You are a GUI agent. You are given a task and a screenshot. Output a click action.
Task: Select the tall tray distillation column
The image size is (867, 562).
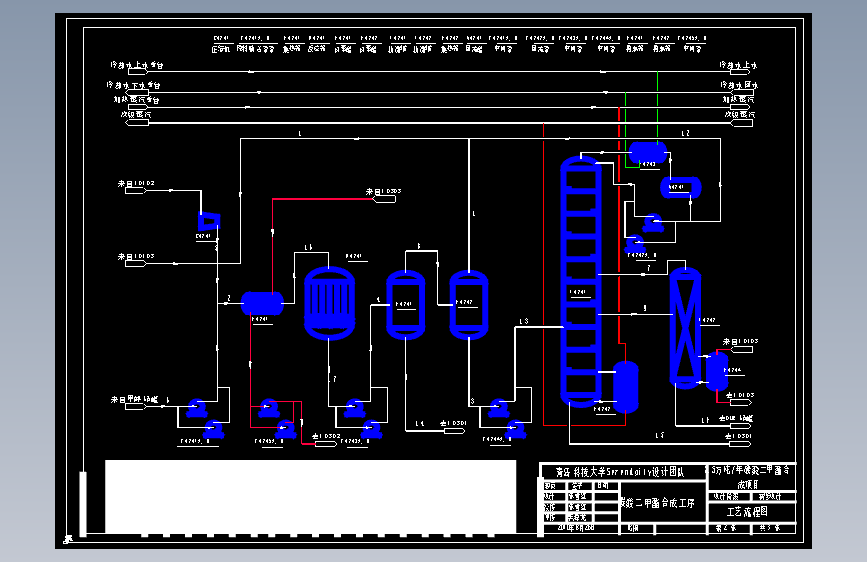point(581,282)
